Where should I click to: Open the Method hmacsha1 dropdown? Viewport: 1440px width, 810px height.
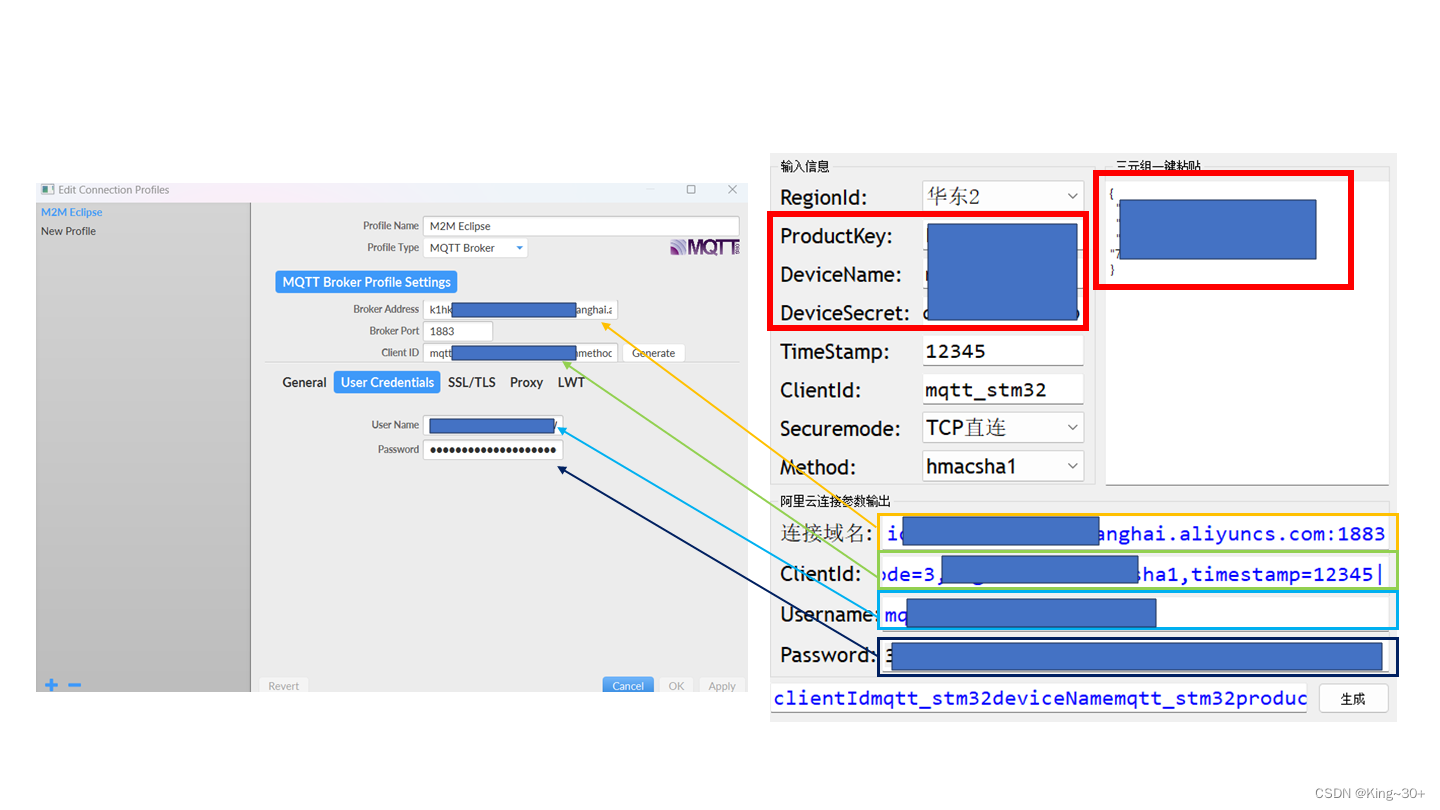[x=1003, y=466]
